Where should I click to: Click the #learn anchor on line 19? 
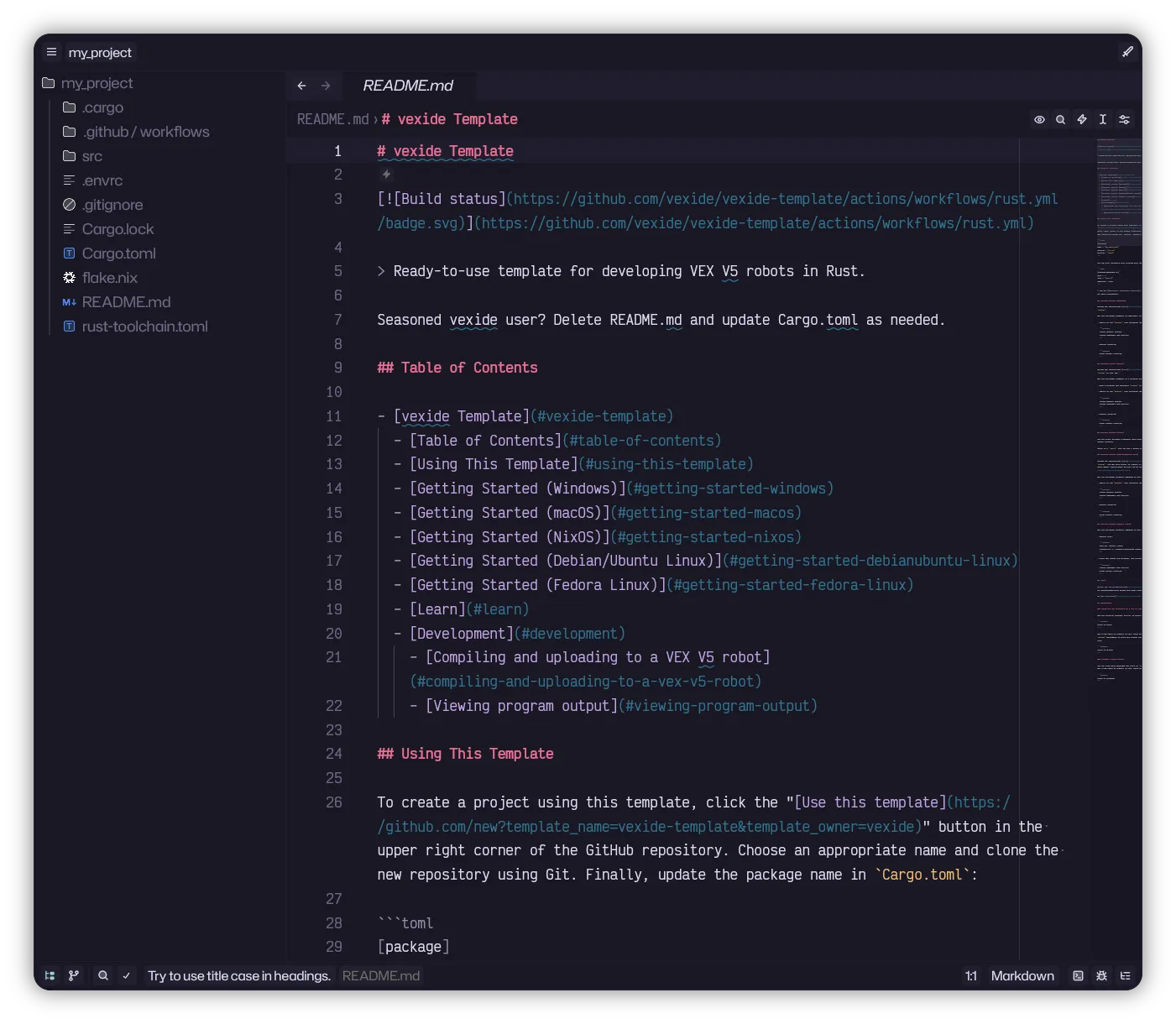point(497,609)
